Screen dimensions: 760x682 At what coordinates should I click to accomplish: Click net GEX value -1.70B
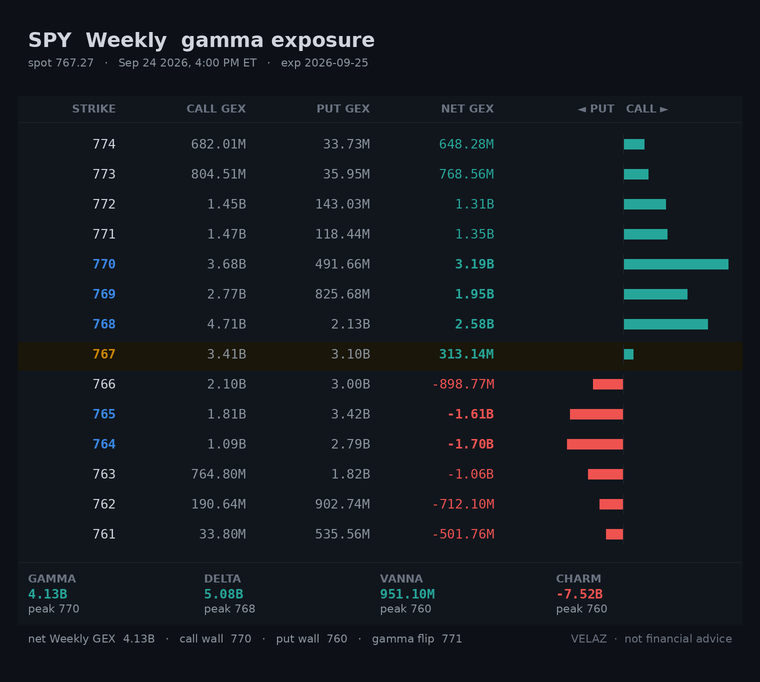(471, 444)
